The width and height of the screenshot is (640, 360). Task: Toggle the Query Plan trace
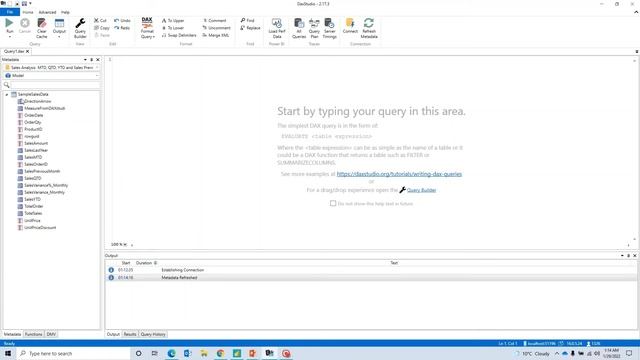pos(314,28)
